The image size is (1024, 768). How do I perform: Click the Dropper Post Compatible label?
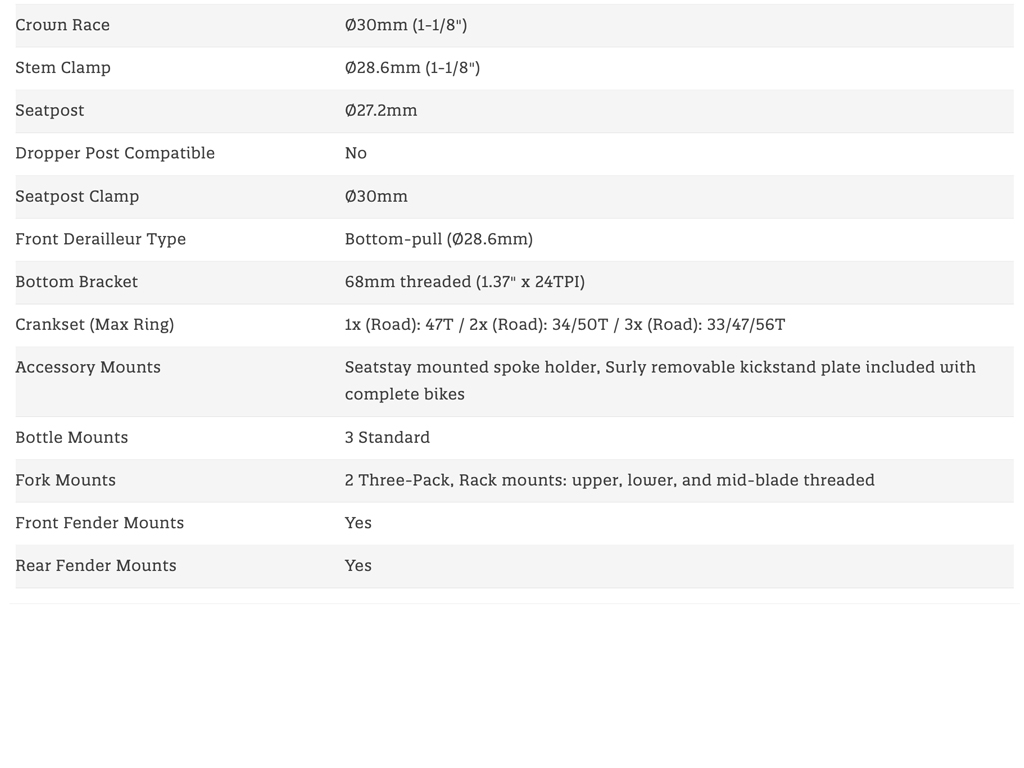point(115,153)
